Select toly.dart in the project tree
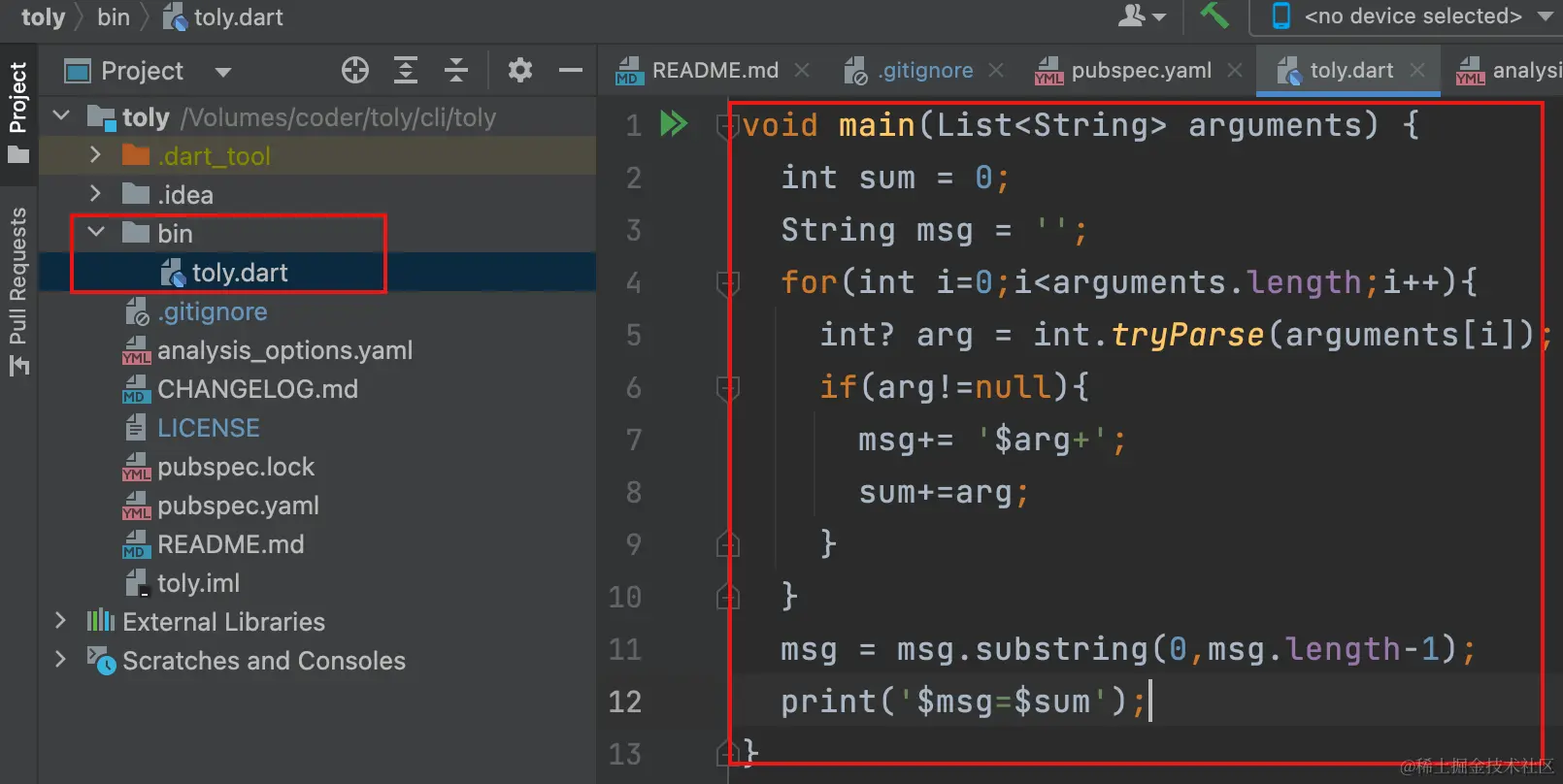The width and height of the screenshot is (1563, 784). tap(240, 273)
